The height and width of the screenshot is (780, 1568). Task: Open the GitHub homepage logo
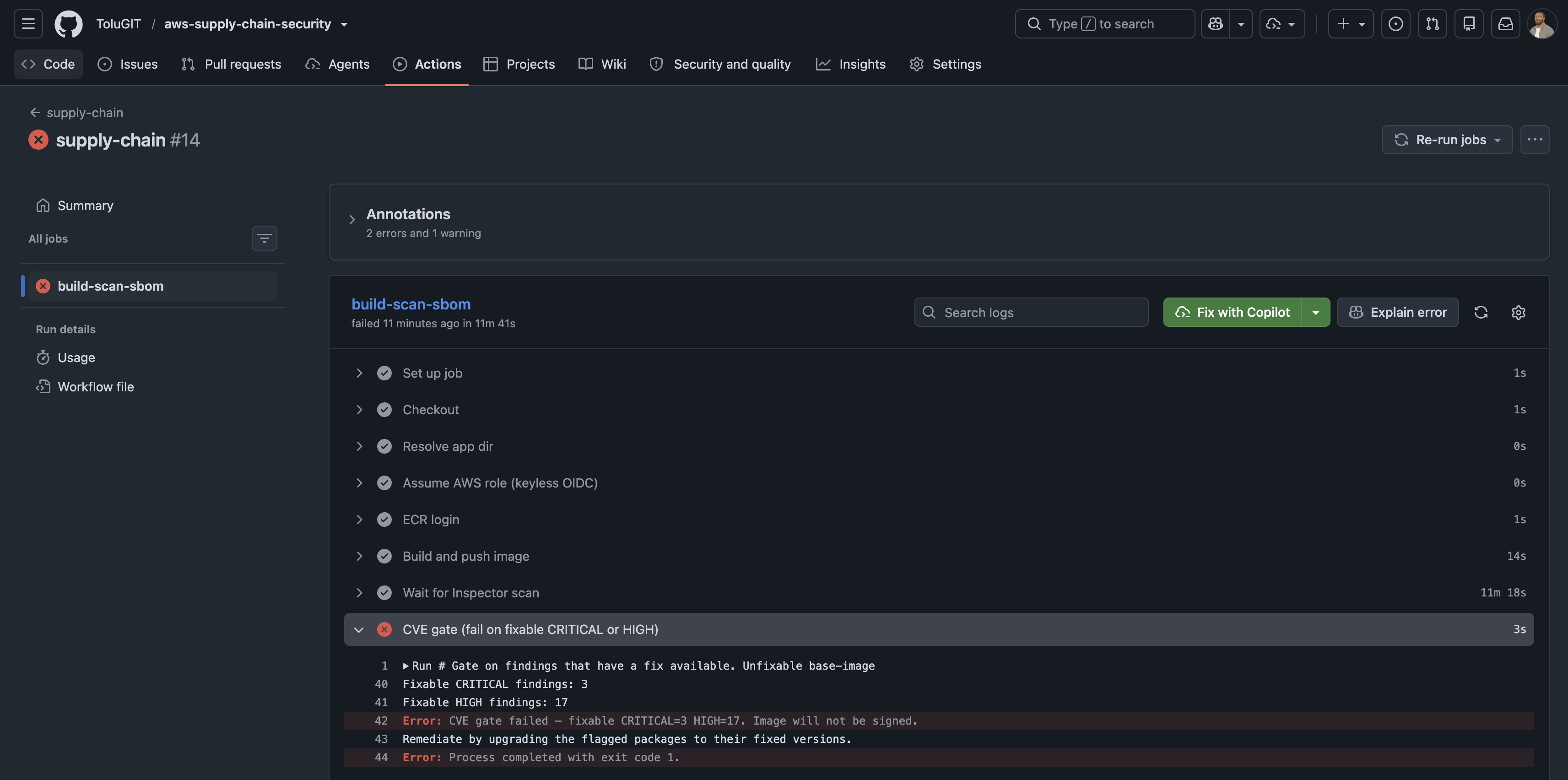68,24
